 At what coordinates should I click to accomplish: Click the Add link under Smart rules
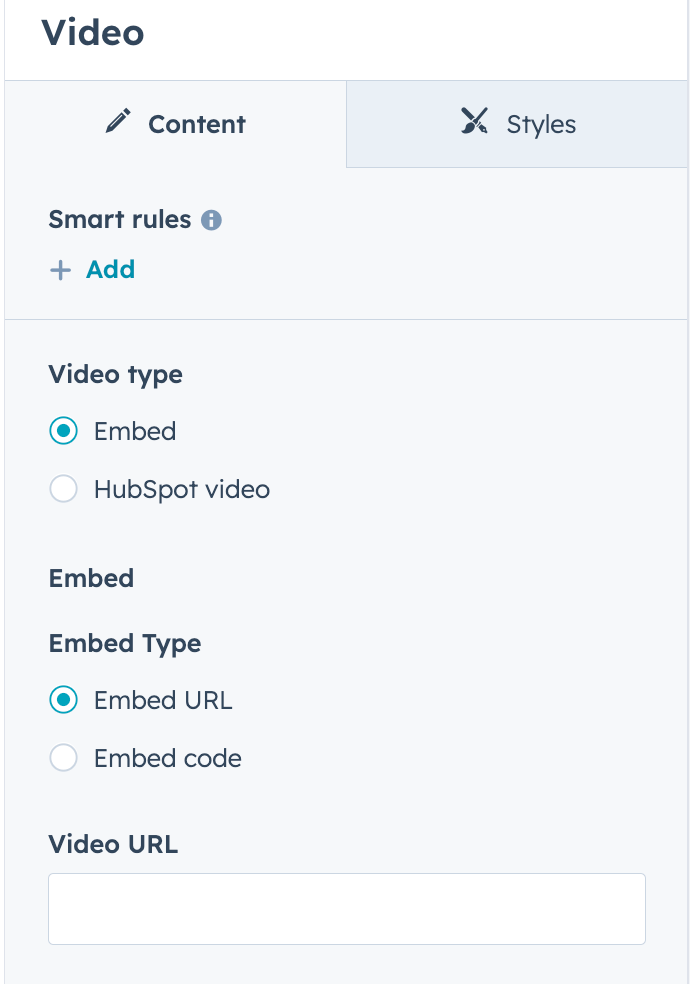point(110,269)
